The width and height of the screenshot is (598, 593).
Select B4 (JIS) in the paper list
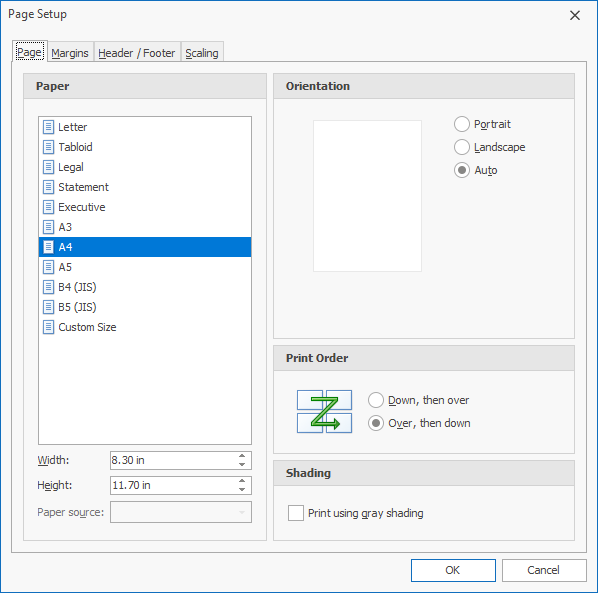click(145, 287)
